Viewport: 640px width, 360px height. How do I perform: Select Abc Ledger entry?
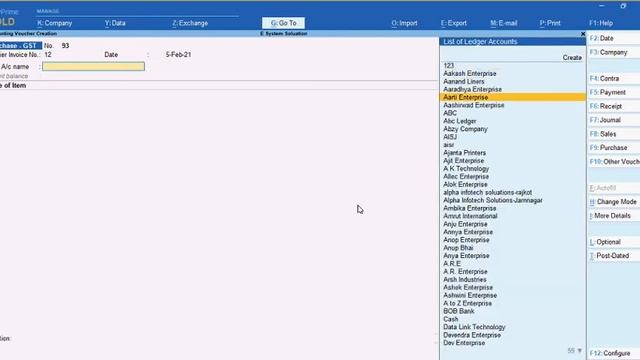click(x=460, y=121)
